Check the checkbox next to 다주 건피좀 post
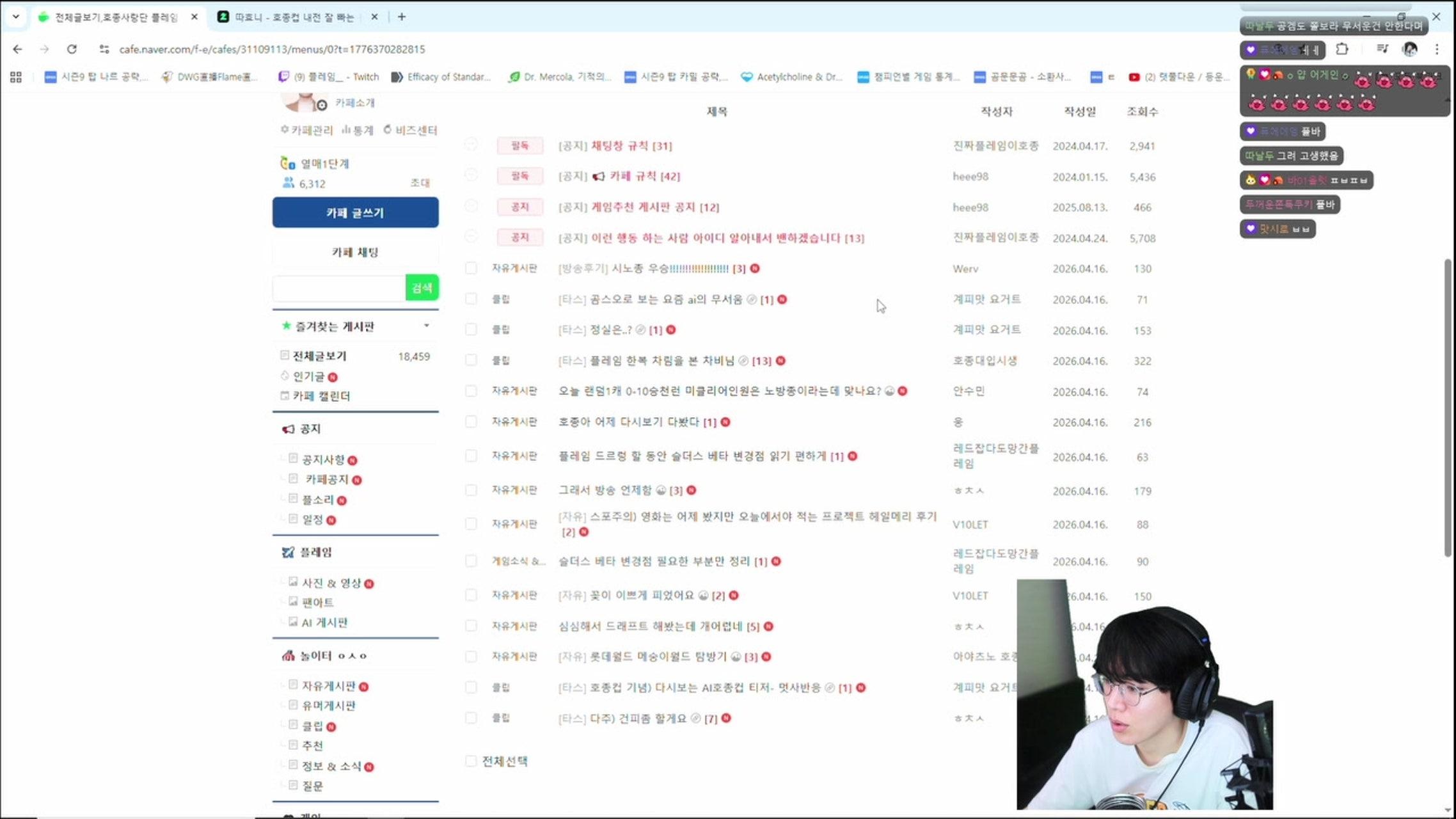The height and width of the screenshot is (819, 1456). (x=471, y=718)
